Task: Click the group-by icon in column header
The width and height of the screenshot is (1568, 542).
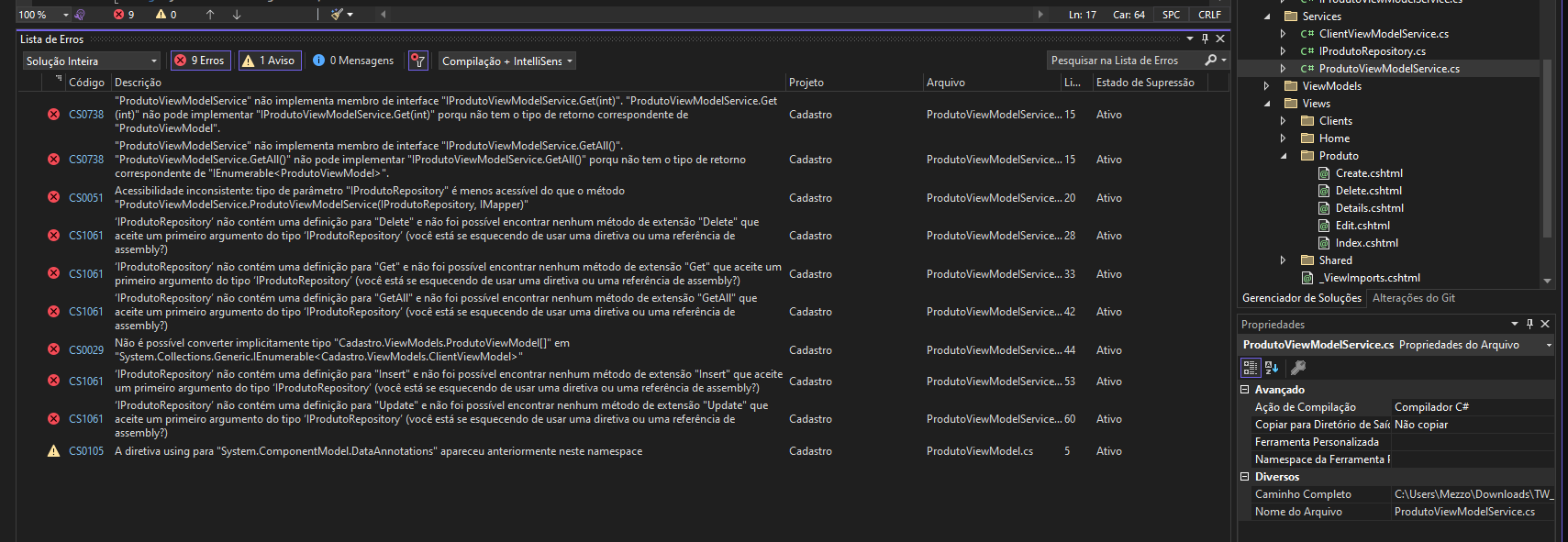Action: pyautogui.click(x=59, y=80)
